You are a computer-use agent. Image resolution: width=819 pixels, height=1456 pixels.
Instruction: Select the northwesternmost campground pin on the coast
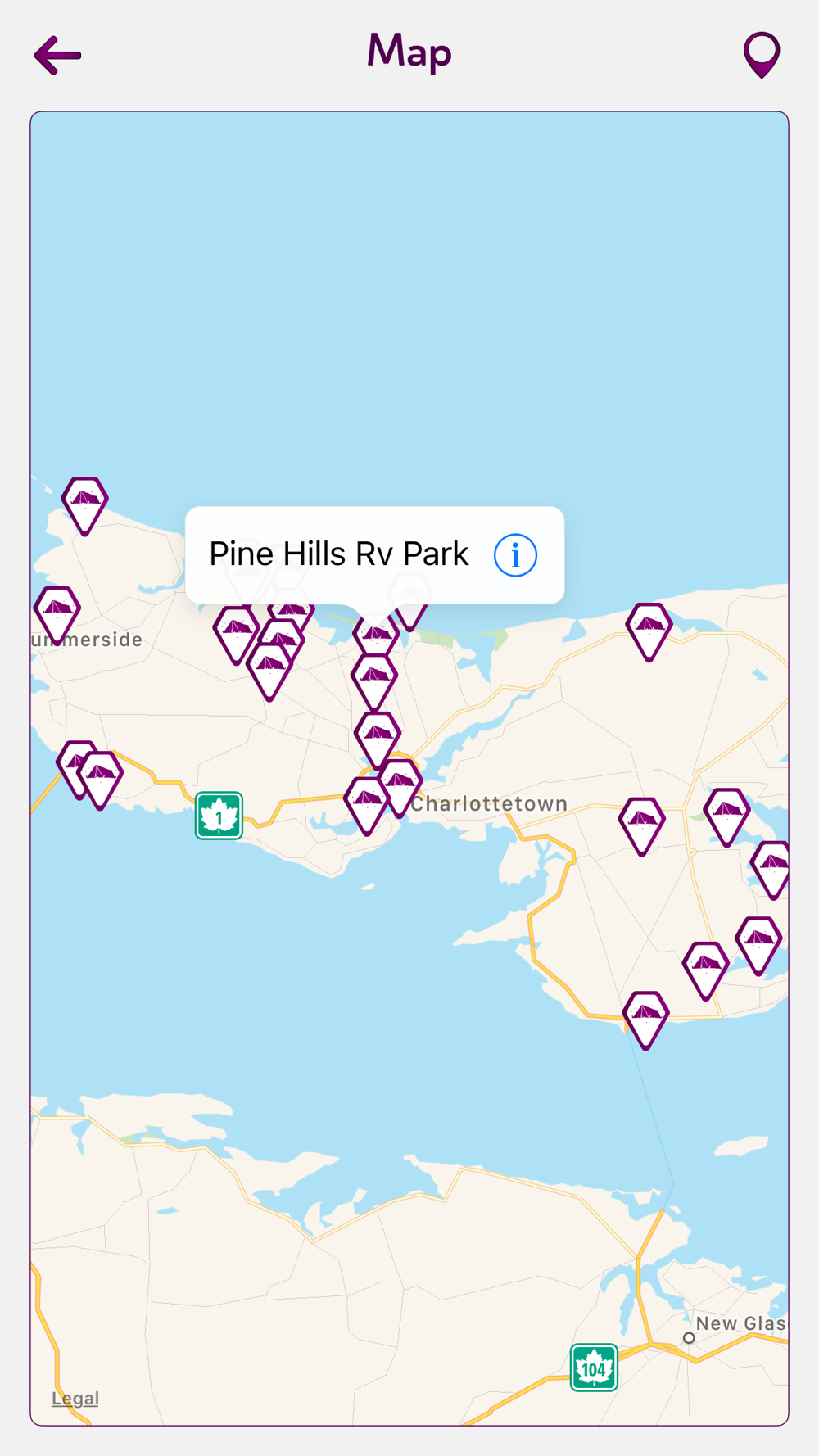(85, 505)
